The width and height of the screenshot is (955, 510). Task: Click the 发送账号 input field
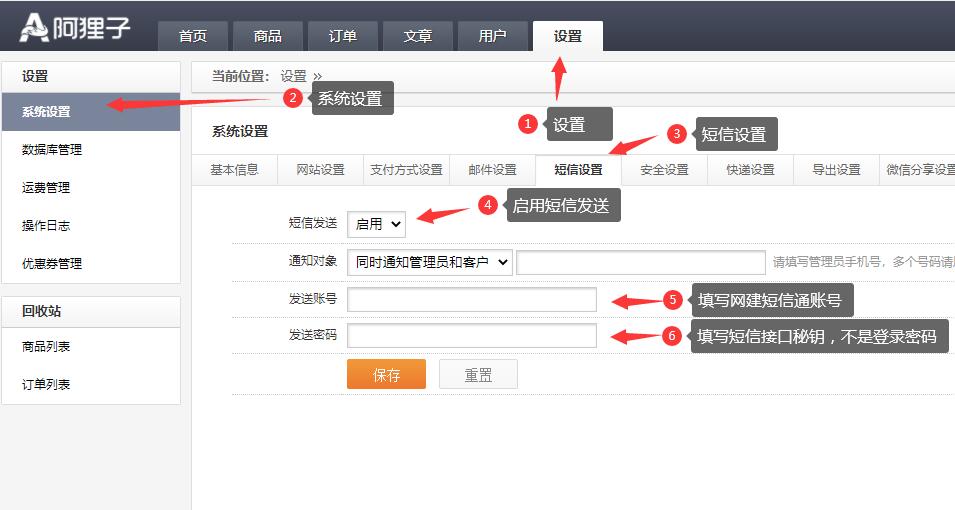[x=471, y=299]
